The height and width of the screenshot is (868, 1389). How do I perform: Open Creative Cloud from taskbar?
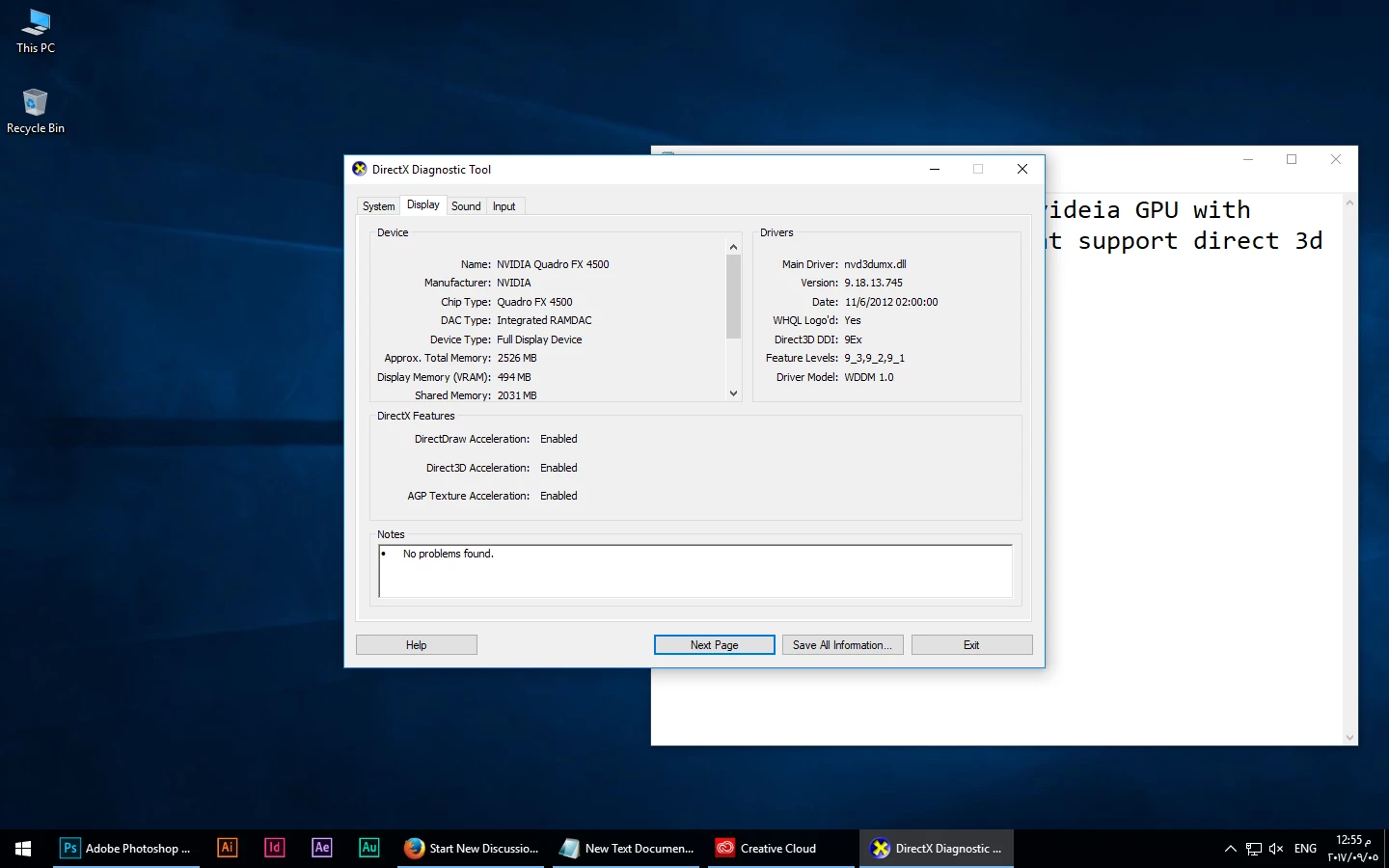[x=781, y=849]
